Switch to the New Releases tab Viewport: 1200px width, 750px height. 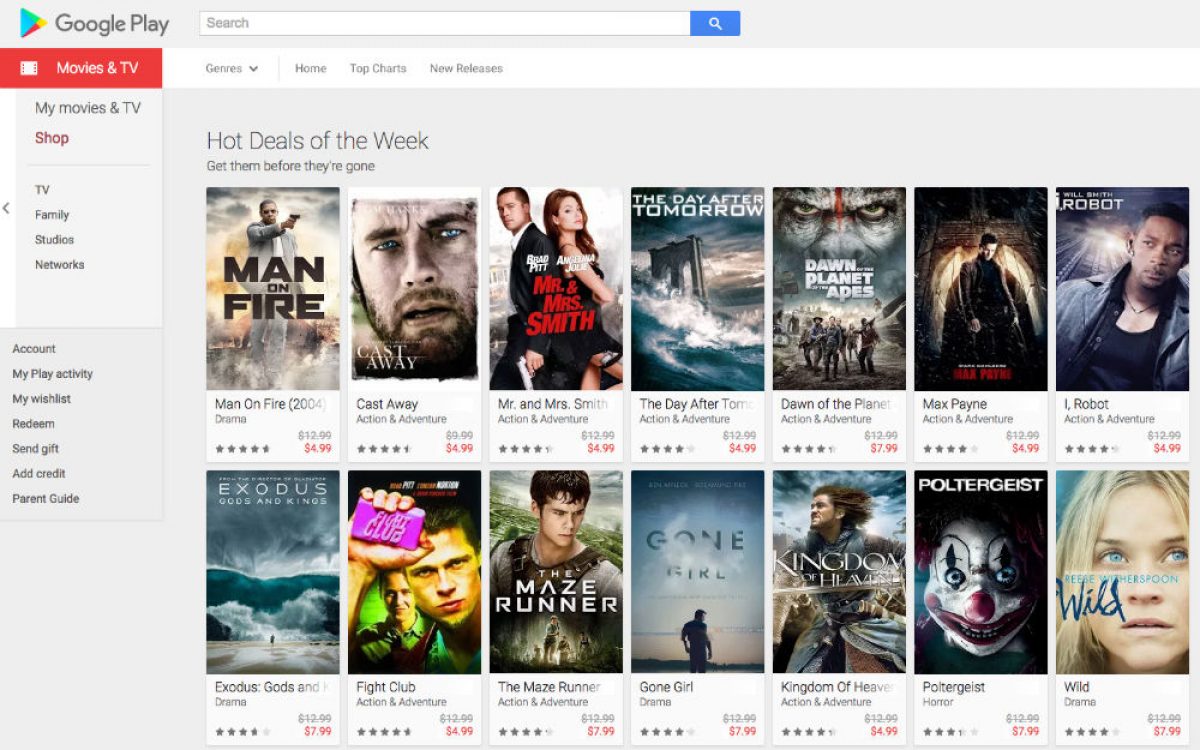coord(466,68)
